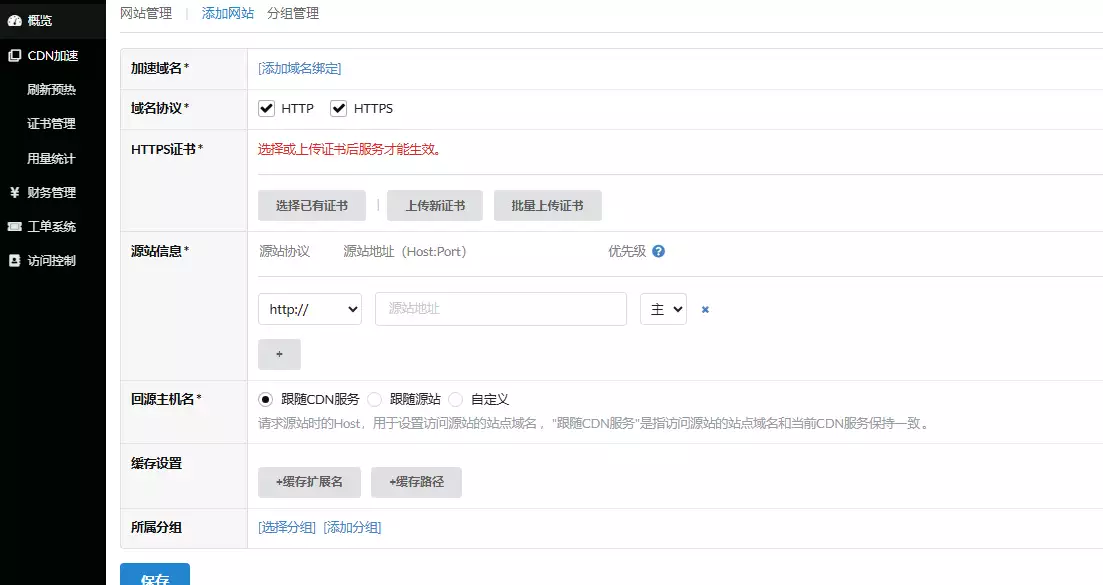
Task: Click the ticket icon for 工单系统
Action: (14, 227)
